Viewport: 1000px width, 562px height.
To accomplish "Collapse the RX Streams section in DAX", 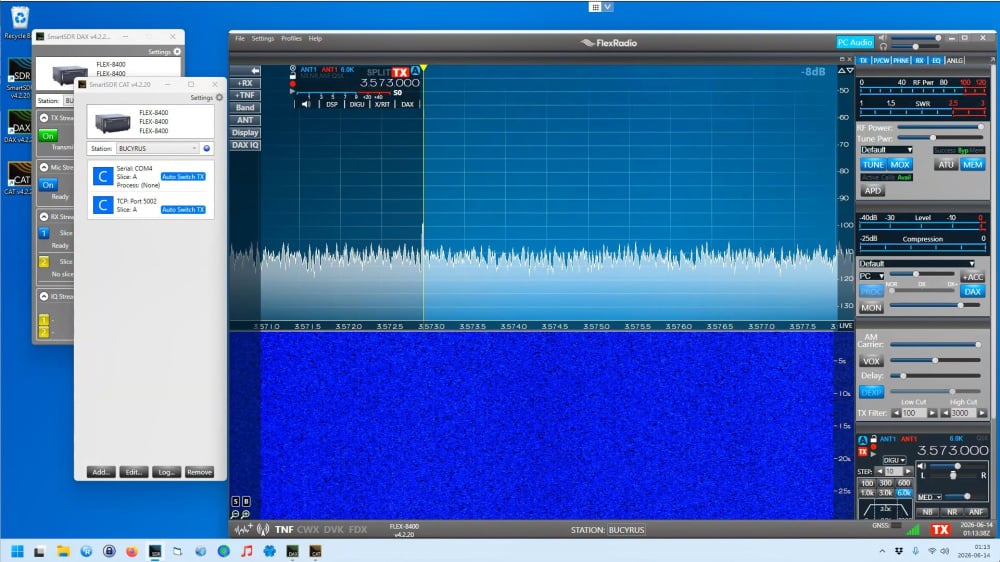I will (x=44, y=217).
